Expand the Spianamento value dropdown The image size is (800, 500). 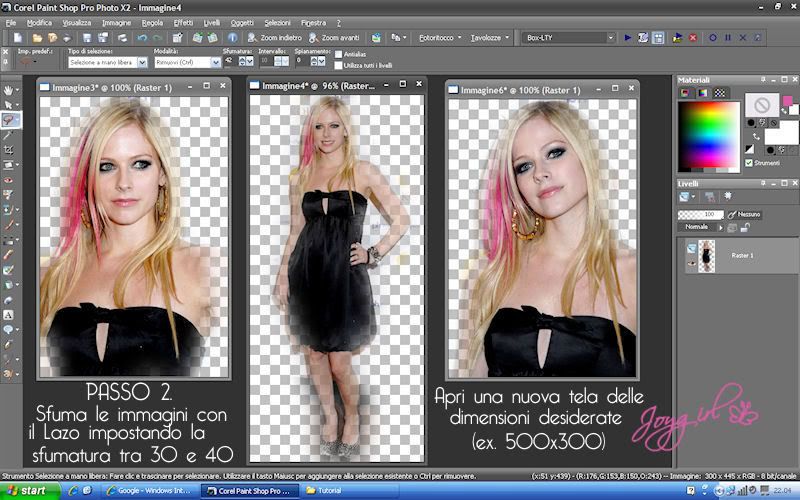click(x=321, y=61)
